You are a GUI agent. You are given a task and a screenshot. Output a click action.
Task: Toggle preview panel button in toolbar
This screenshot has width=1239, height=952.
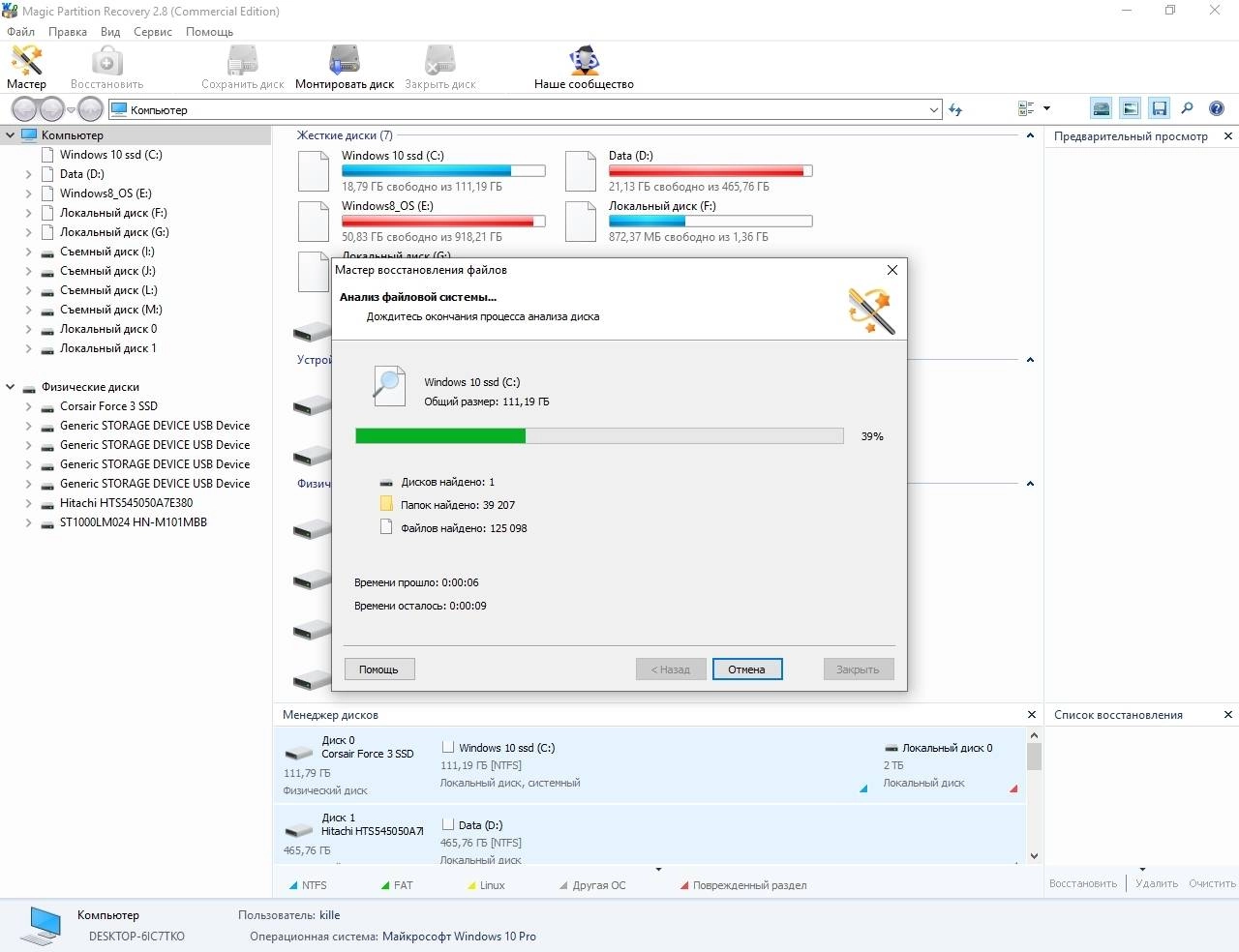pos(1131,108)
